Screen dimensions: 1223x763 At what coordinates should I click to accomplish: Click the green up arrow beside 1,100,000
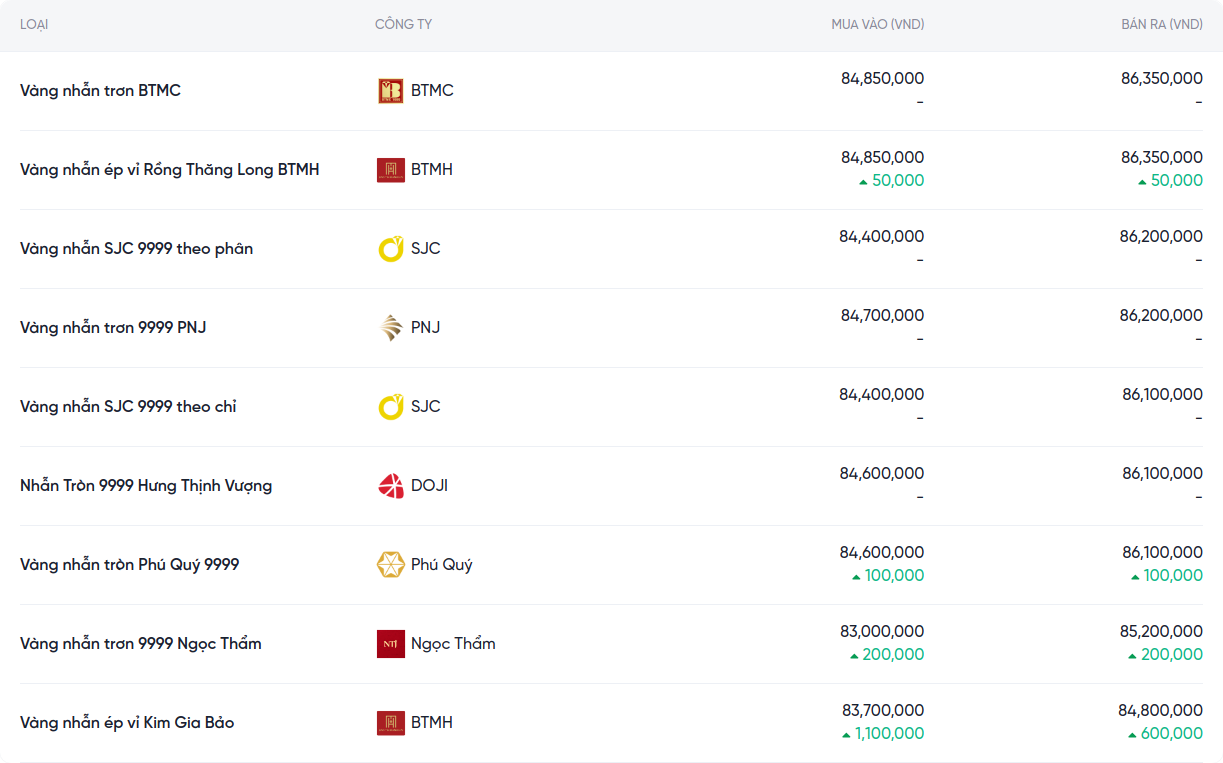coord(846,735)
